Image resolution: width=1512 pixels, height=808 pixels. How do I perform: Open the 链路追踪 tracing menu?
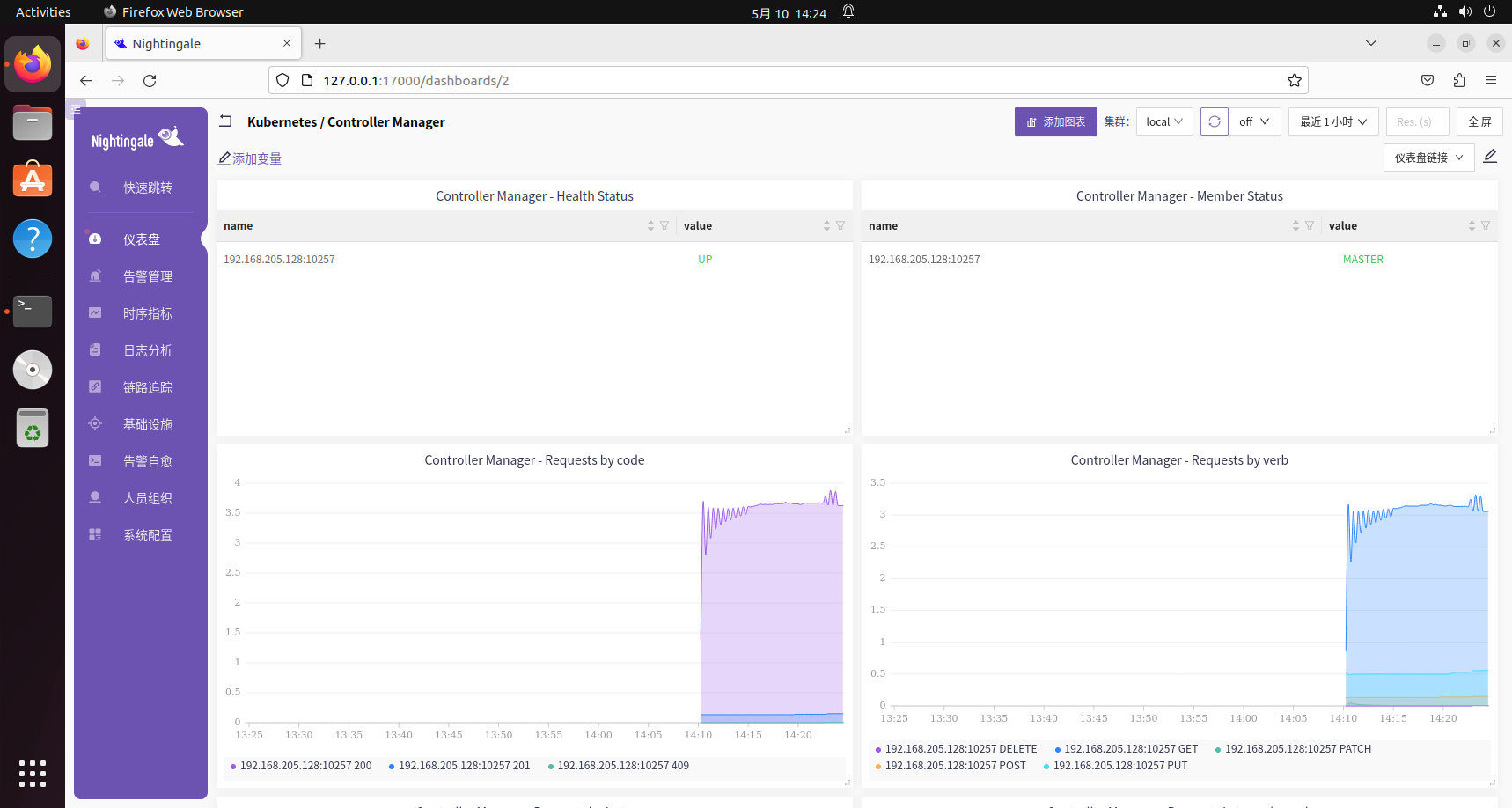pyautogui.click(x=147, y=387)
